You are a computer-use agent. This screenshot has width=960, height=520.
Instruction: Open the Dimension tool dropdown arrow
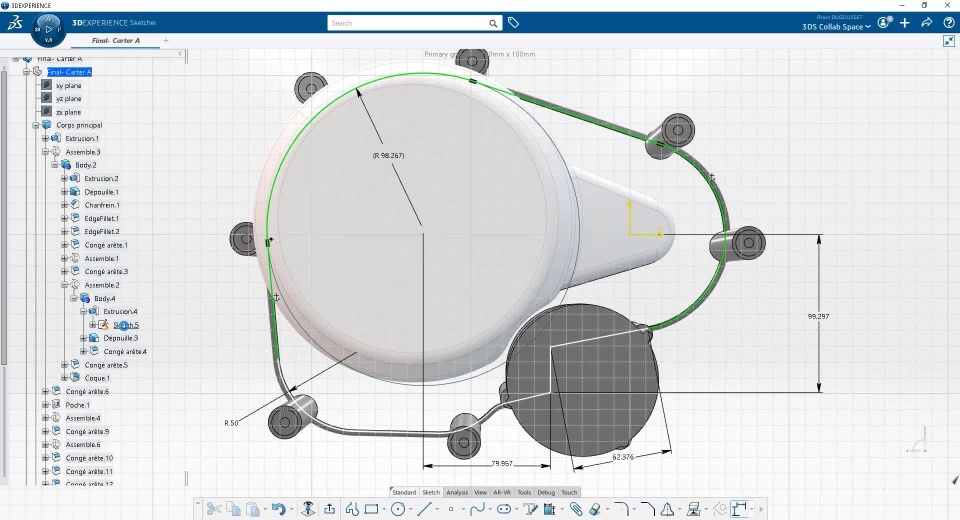tap(752, 509)
